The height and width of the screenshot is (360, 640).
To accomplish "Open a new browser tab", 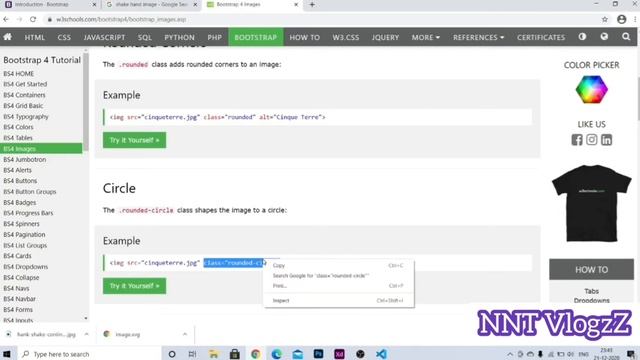I will coord(312,4).
